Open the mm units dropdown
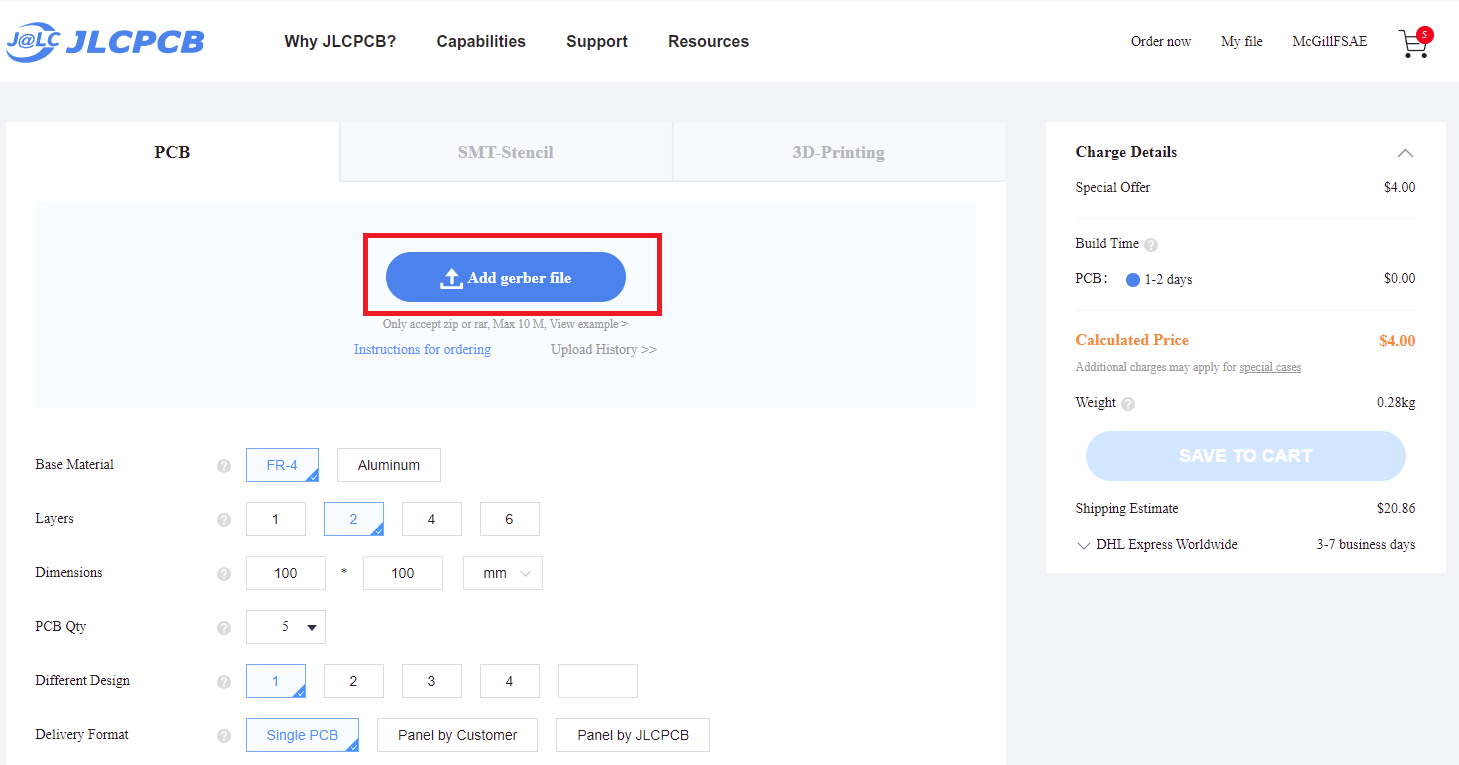 tap(503, 573)
